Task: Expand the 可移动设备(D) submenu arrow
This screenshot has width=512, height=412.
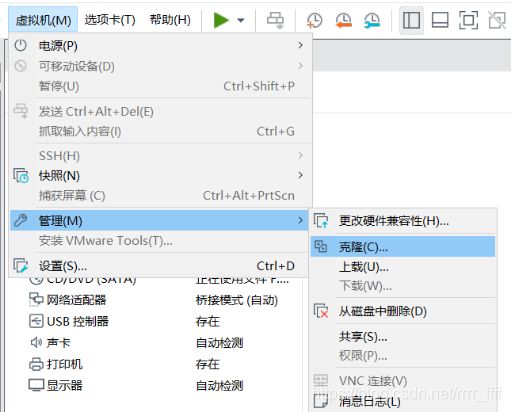Action: 300,66
